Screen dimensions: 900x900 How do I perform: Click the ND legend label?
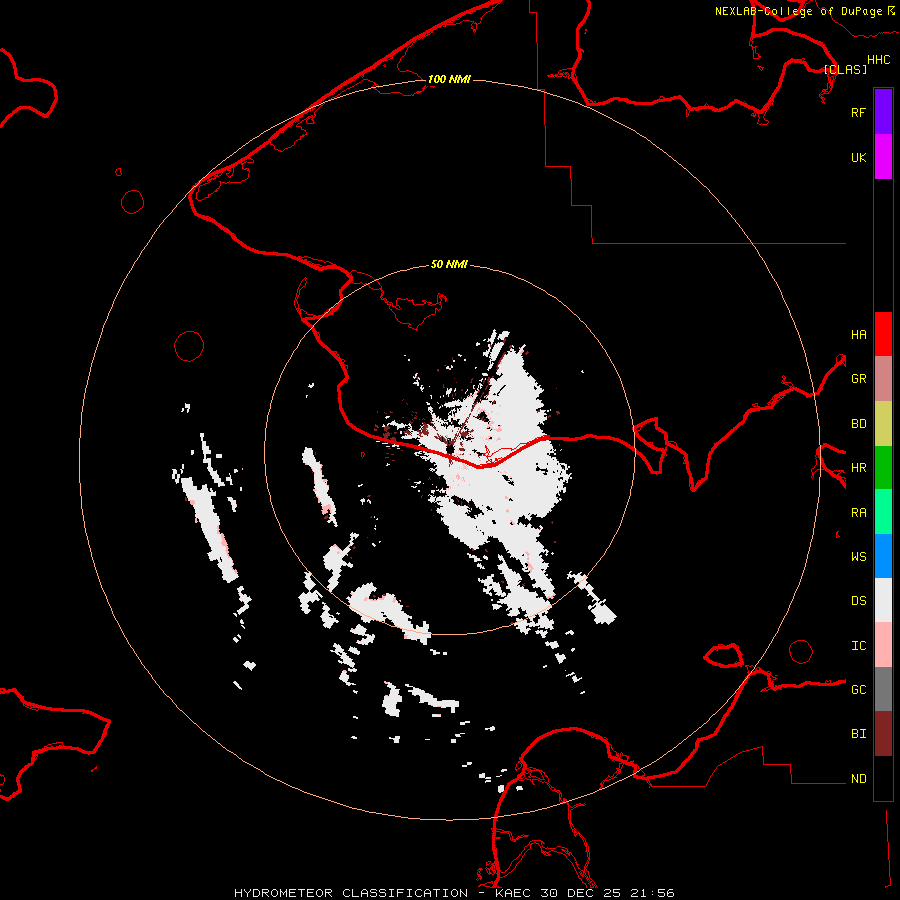coord(858,778)
